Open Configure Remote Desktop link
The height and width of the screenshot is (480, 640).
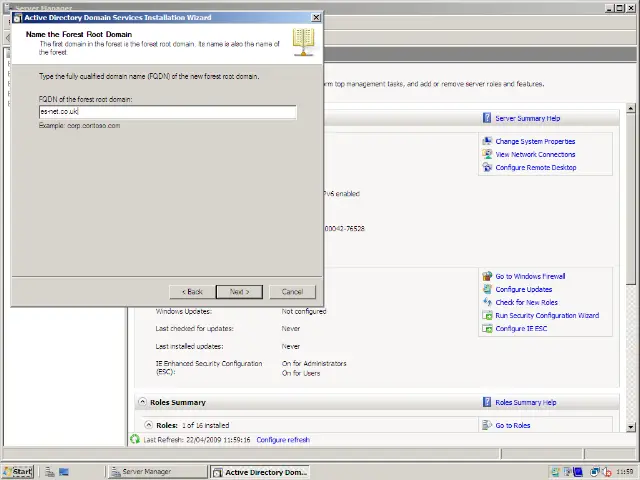[536, 168]
